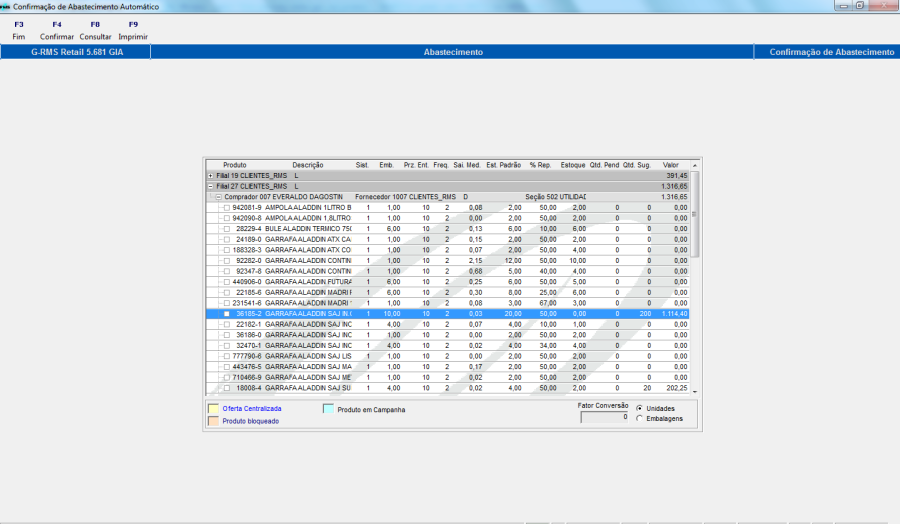Click the Produto bloqueado link
Screen dimensions: 900x524
coord(251,421)
